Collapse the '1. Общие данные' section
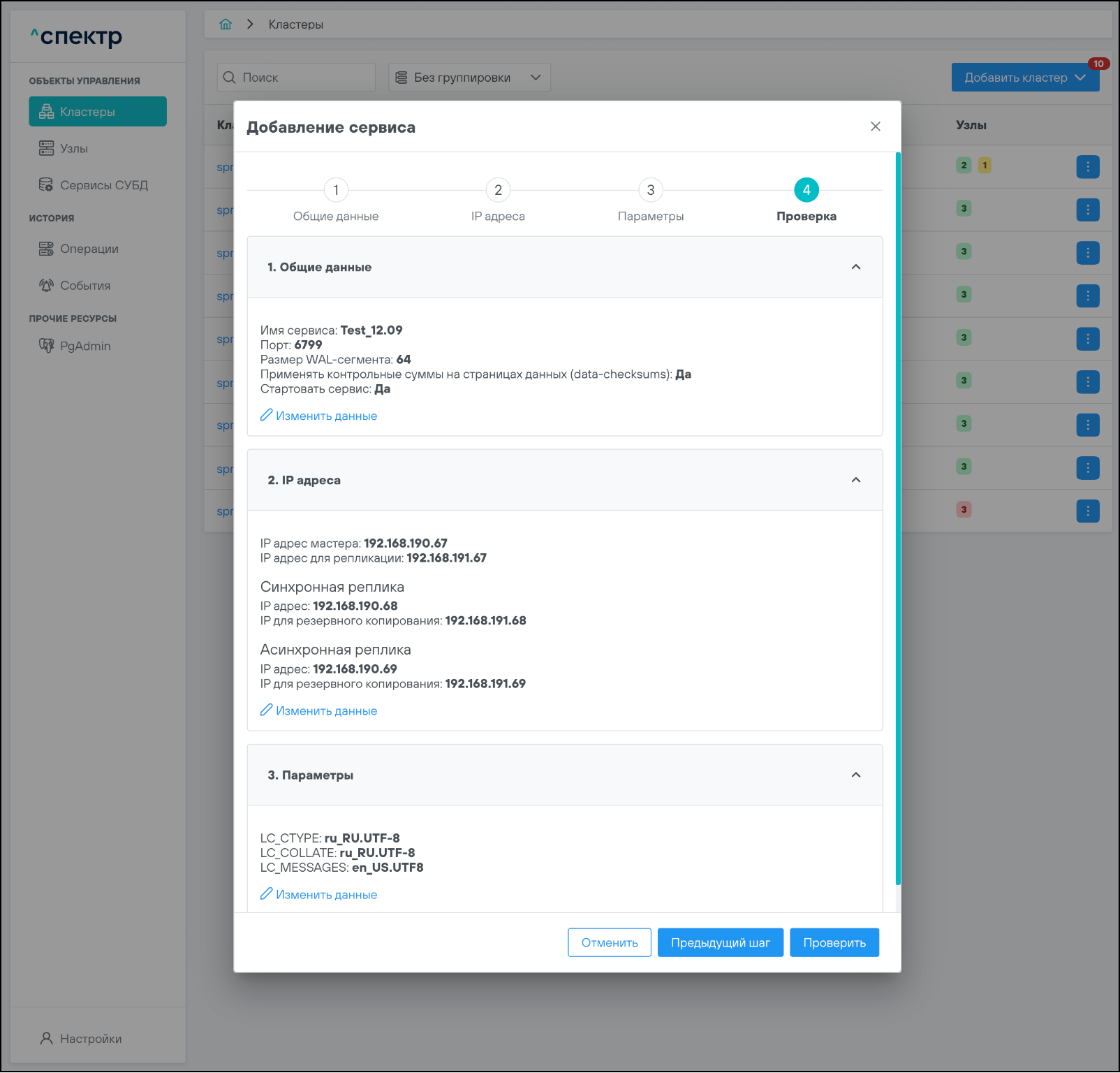 pos(855,267)
